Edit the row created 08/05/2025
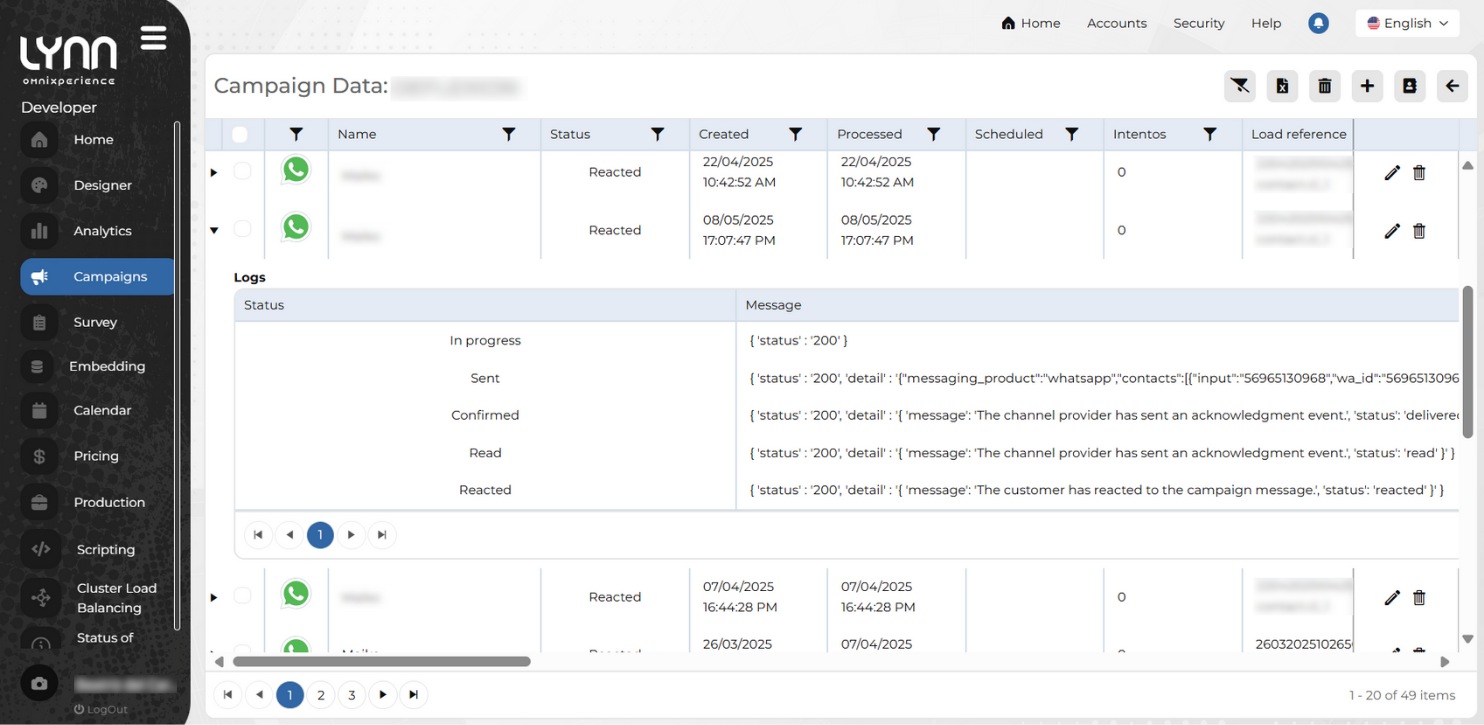The image size is (1484, 725). 1392,231
